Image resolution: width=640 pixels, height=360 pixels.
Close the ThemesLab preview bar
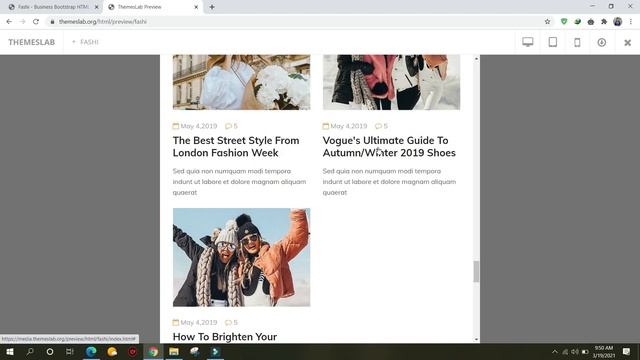click(x=628, y=42)
